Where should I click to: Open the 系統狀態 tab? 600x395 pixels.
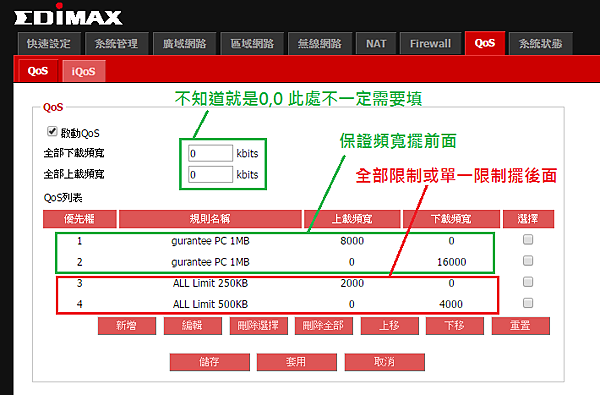coord(541,44)
